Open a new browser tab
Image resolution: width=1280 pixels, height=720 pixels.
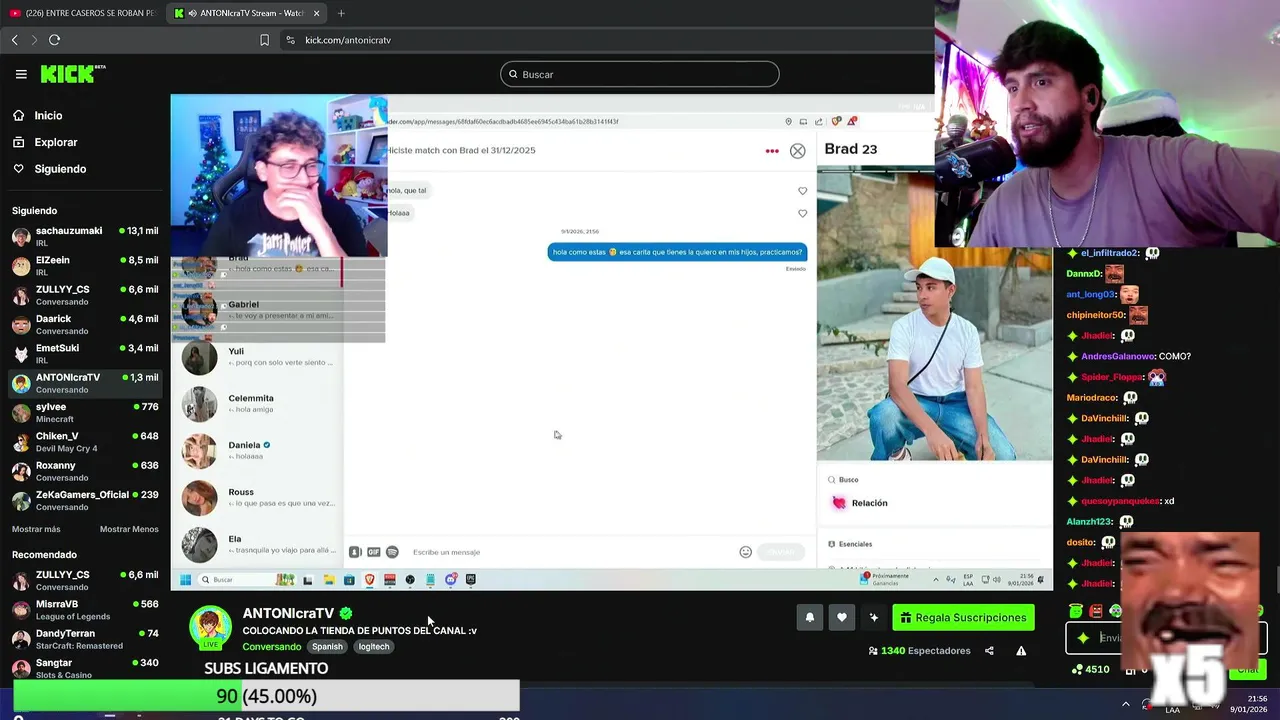[341, 13]
